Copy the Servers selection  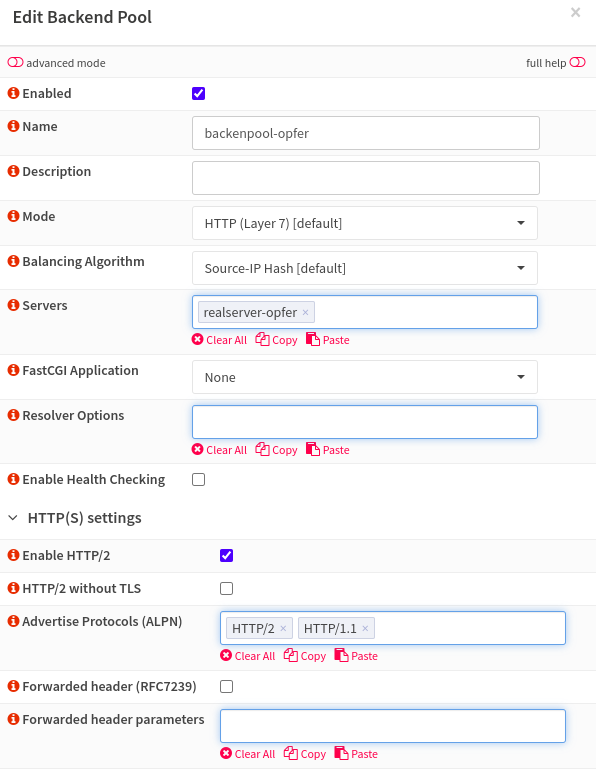tap(276, 340)
